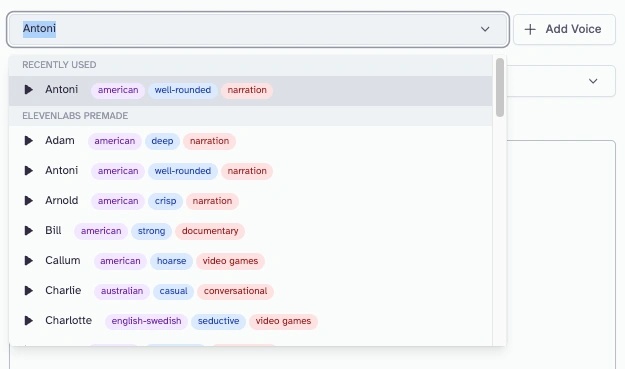Click the plus icon in Add Voice

pos(530,29)
